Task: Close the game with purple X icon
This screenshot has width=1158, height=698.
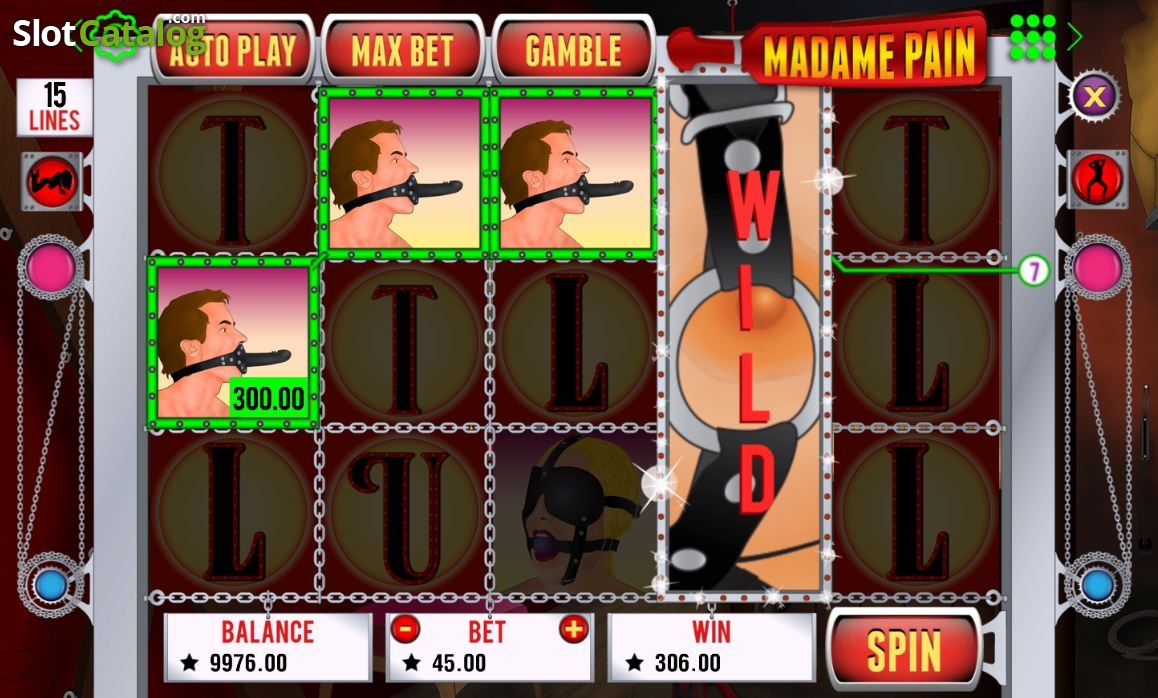Action: tap(1094, 96)
